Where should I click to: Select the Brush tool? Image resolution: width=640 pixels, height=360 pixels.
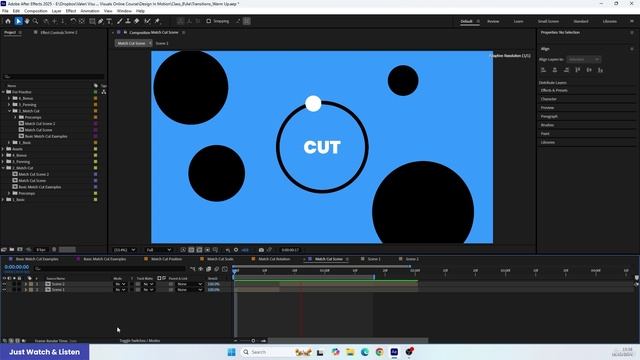(120, 21)
